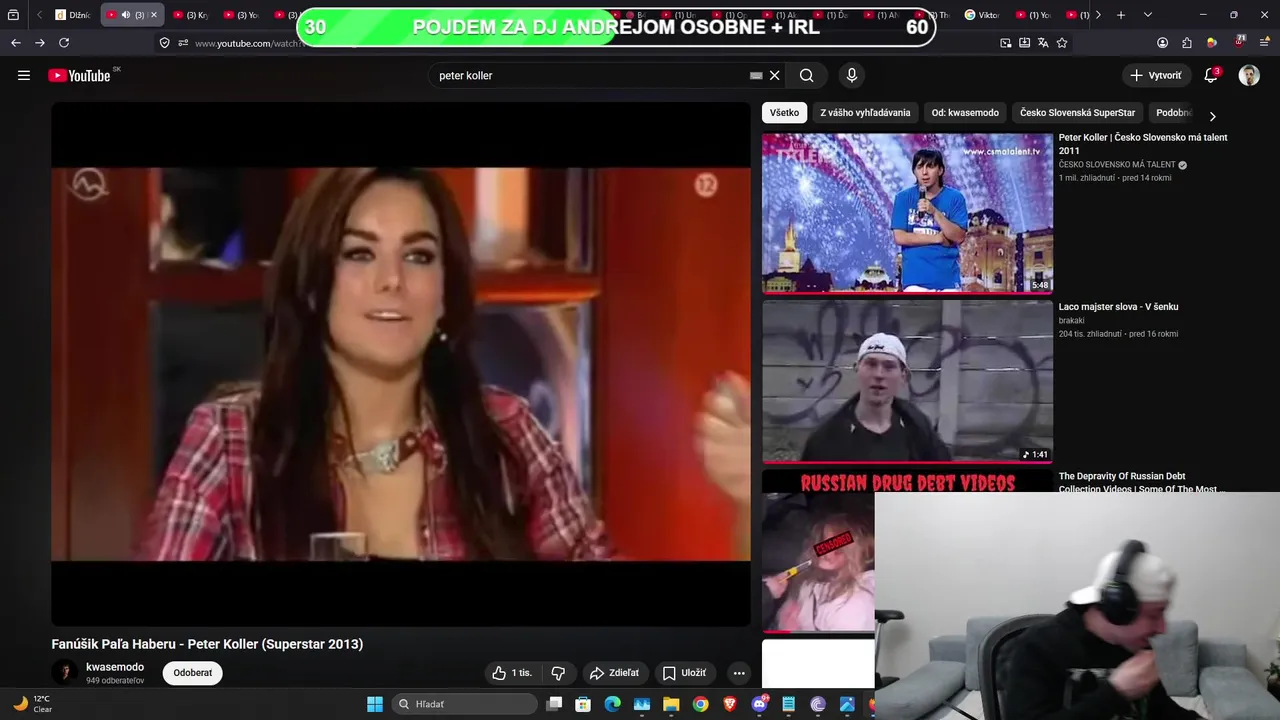Share video with Zdieľať button
1280x720 pixels.
click(614, 673)
